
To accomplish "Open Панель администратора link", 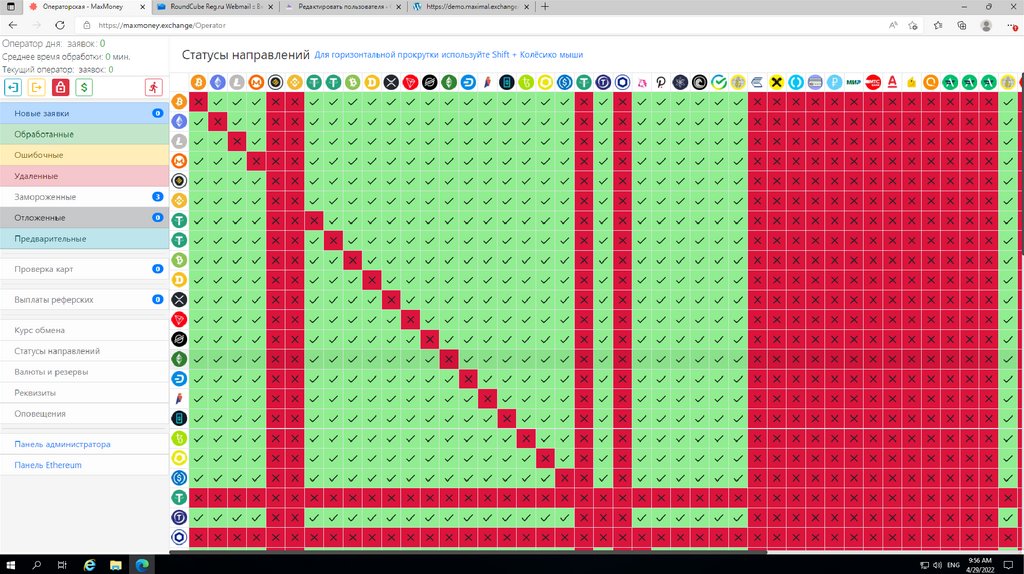I will (62, 444).
